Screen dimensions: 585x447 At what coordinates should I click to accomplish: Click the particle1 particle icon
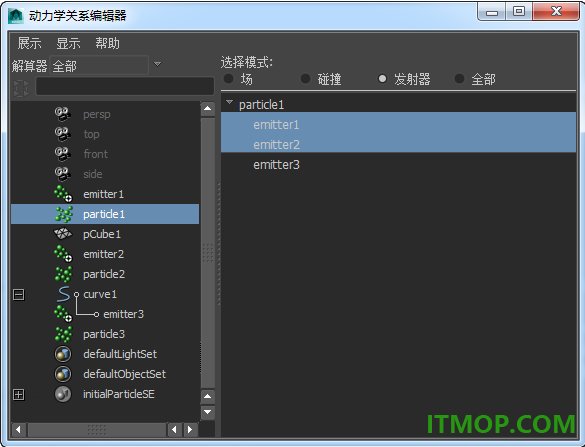coord(63,214)
